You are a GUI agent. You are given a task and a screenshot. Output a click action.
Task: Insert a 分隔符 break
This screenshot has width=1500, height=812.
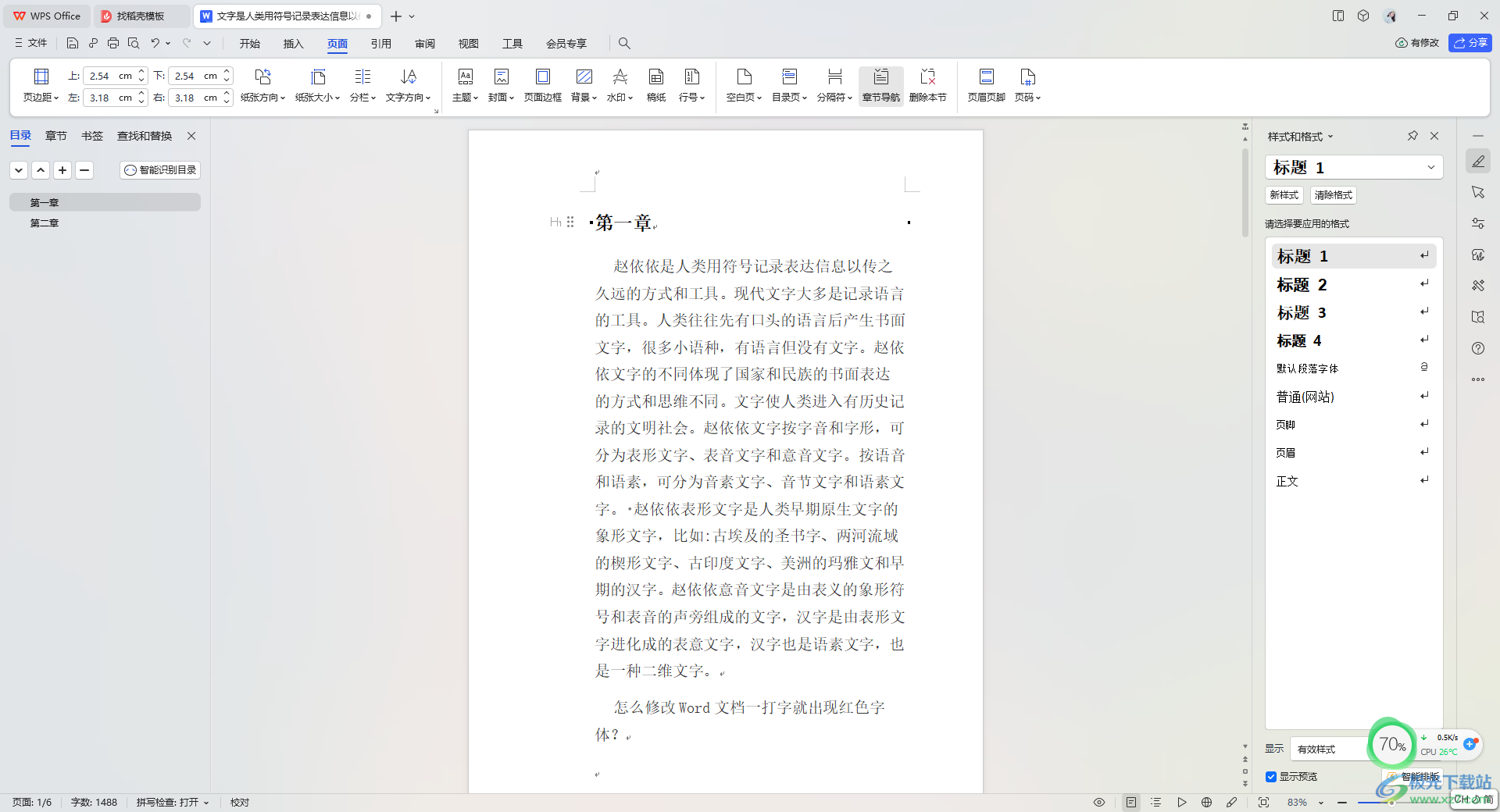click(x=834, y=85)
